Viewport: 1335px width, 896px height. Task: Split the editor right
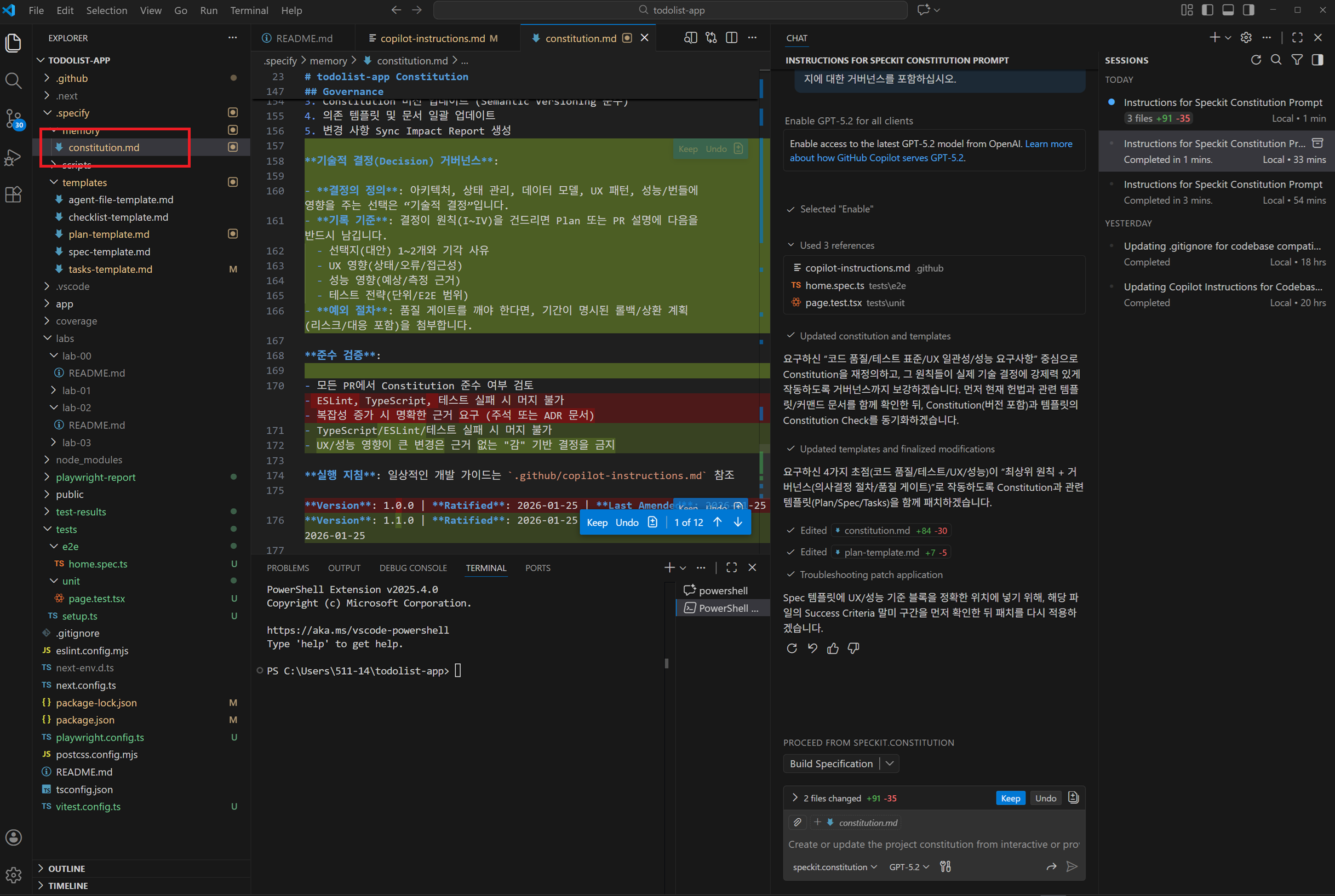tap(731, 38)
